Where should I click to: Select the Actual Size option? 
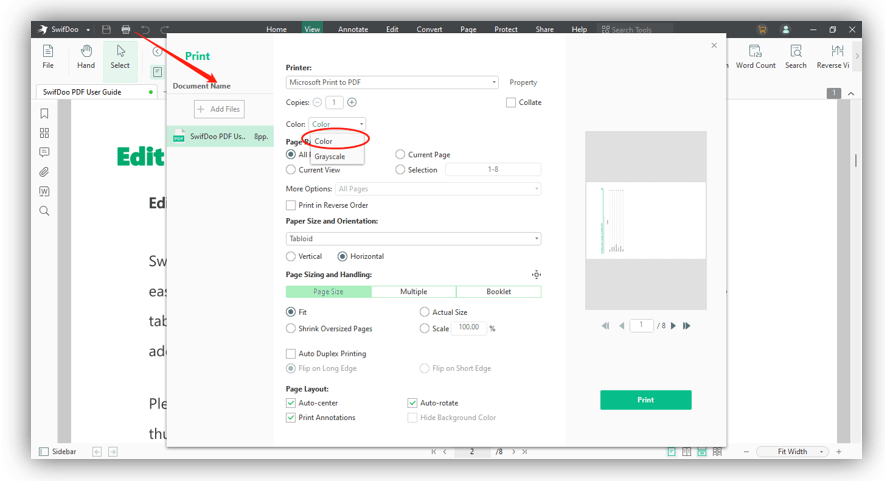click(x=424, y=312)
